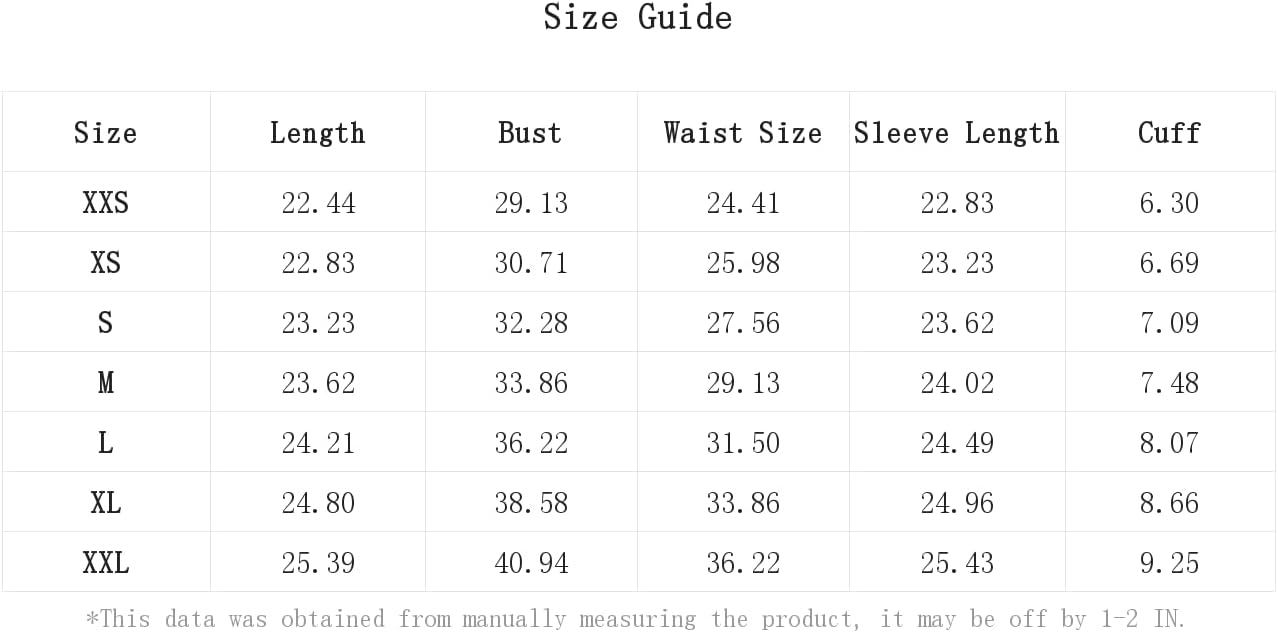This screenshot has height=633, width=1278.
Task: Select the waist value 27.56
Action: click(x=743, y=323)
